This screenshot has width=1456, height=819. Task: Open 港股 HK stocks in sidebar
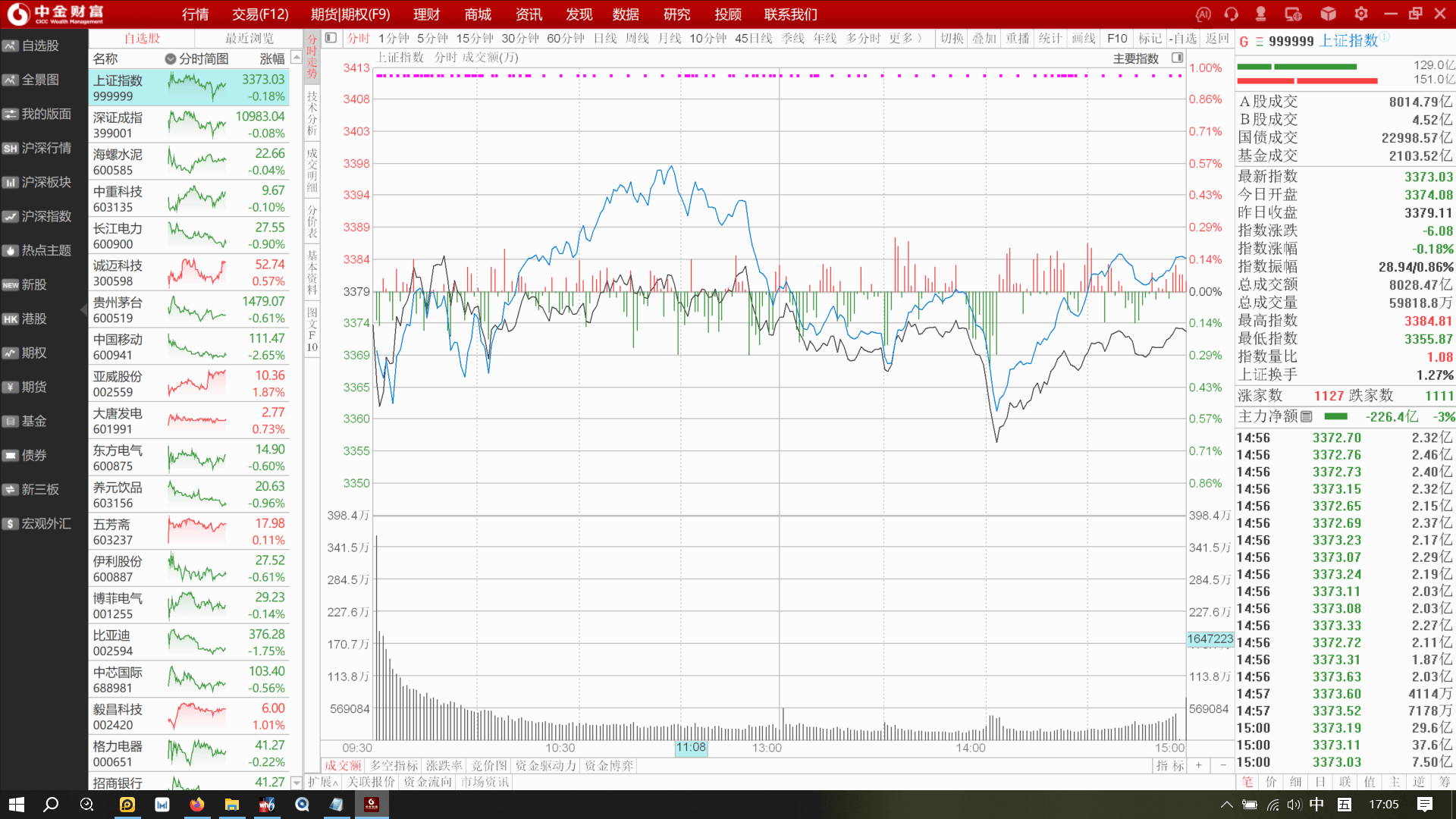coord(43,318)
